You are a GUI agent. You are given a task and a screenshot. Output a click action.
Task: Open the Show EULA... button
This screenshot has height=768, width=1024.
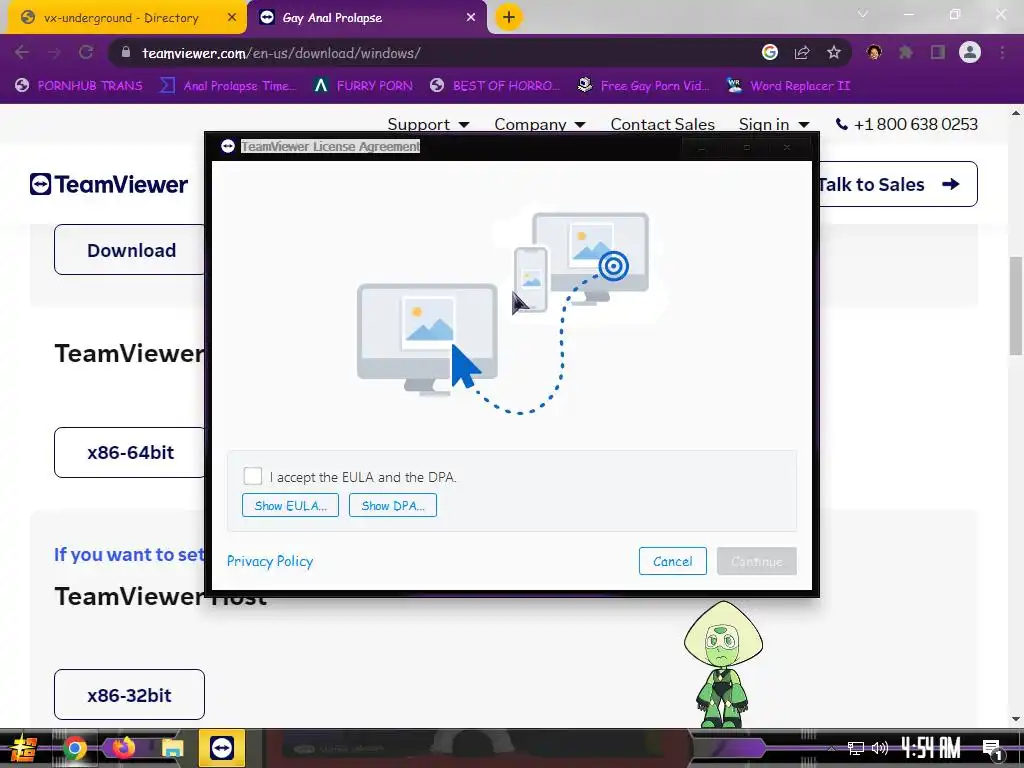[290, 505]
